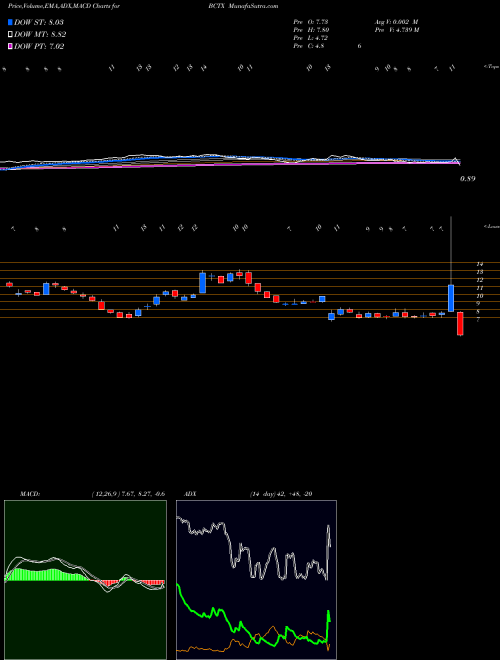Click the ADX indicator chart thumbnail
Screen dimensions: 500x660
click(256, 580)
